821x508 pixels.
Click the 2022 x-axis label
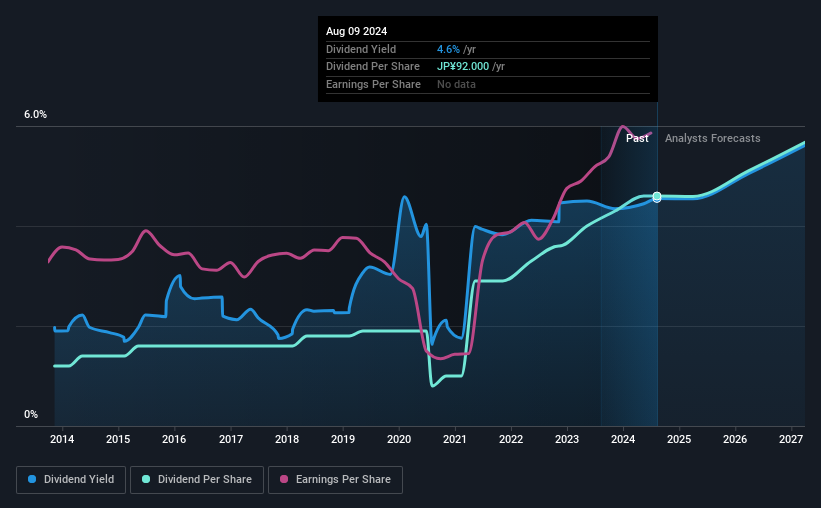[511, 439]
